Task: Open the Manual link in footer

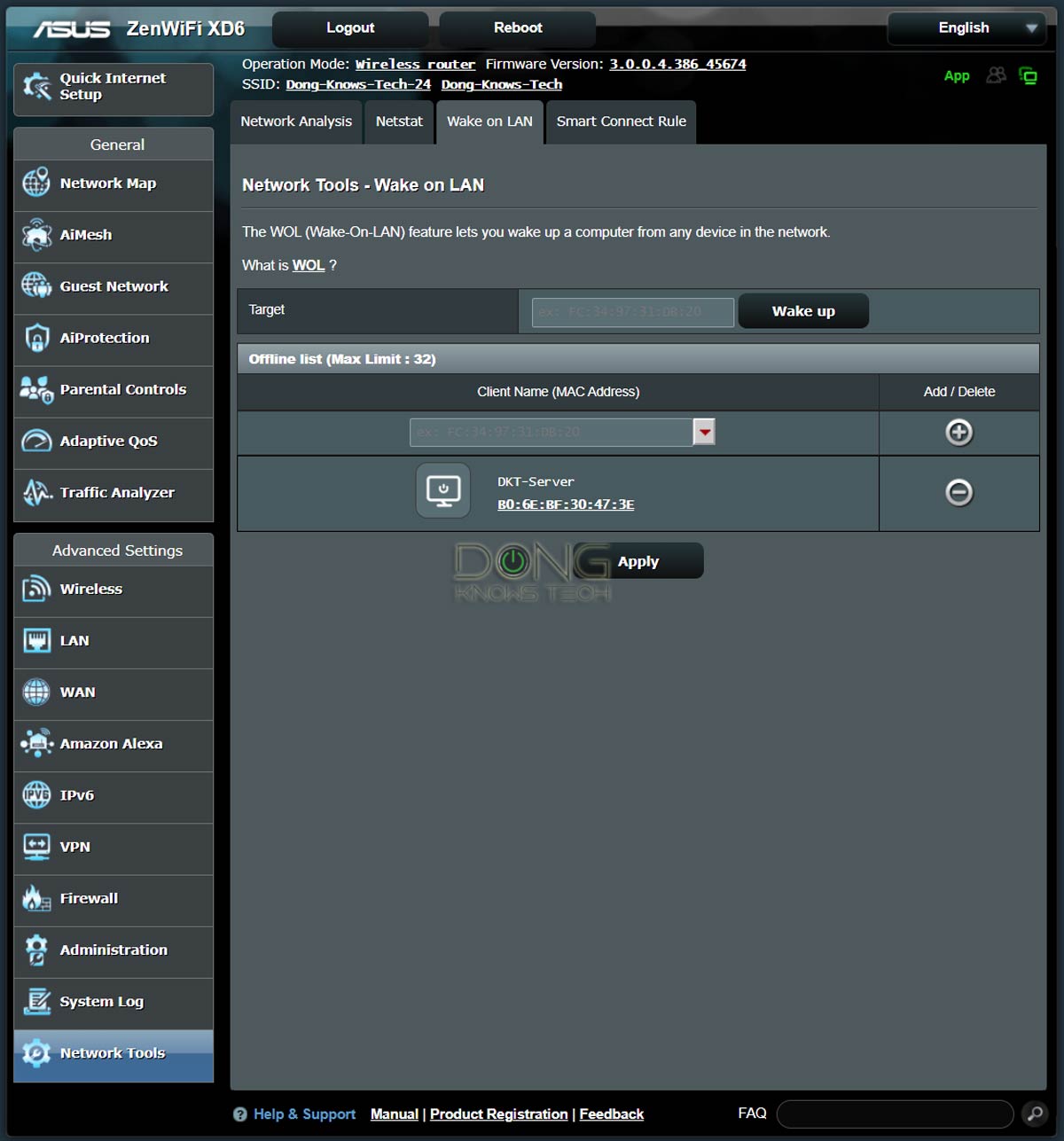Action: [395, 1114]
